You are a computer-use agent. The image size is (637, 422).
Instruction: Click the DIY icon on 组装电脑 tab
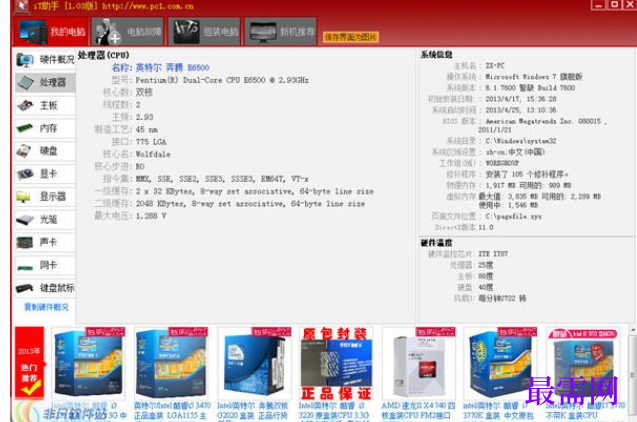pyautogui.click(x=186, y=31)
